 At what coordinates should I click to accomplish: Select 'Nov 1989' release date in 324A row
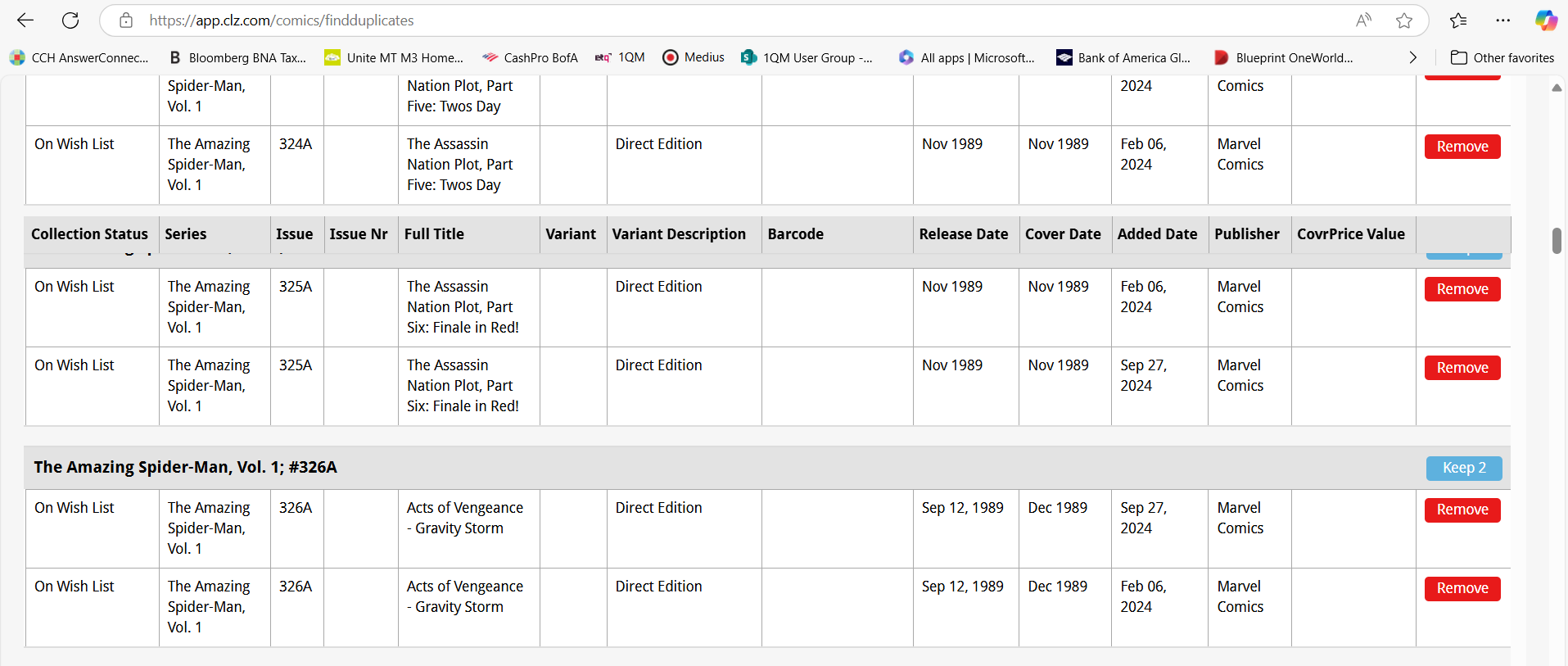point(952,144)
